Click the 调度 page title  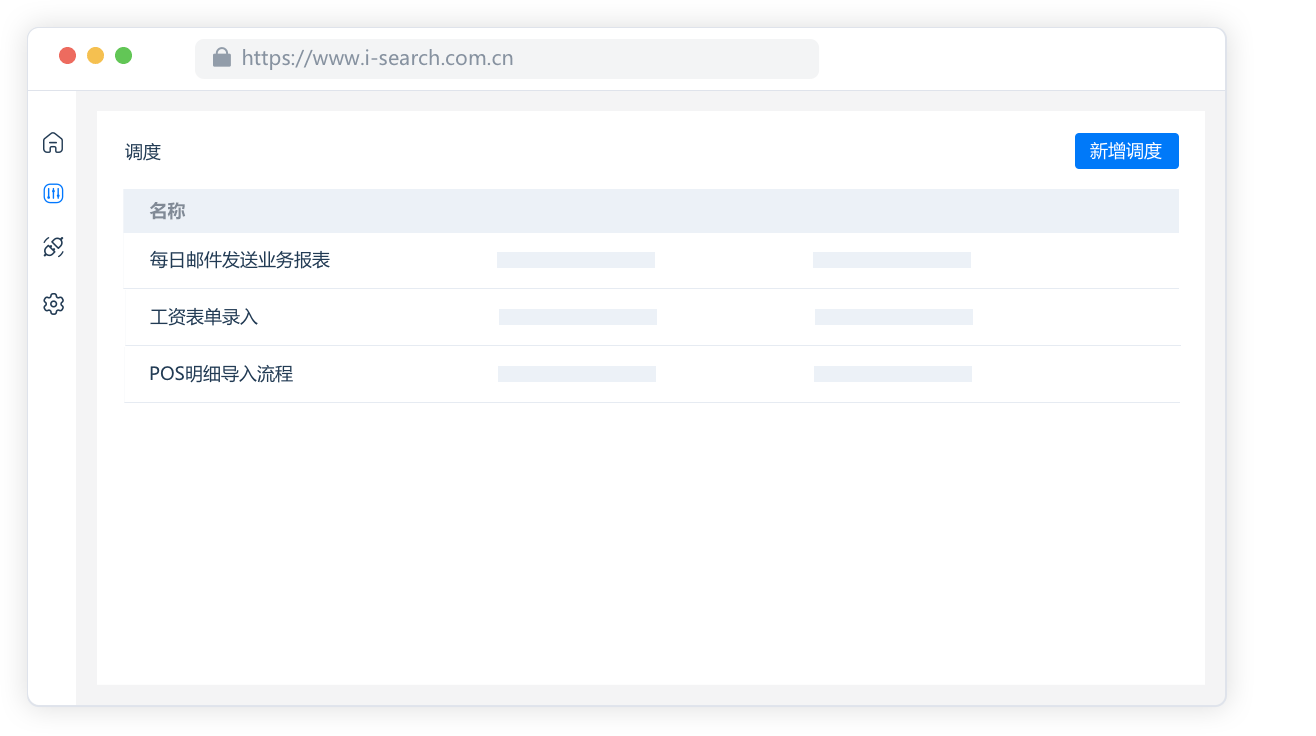coord(143,152)
